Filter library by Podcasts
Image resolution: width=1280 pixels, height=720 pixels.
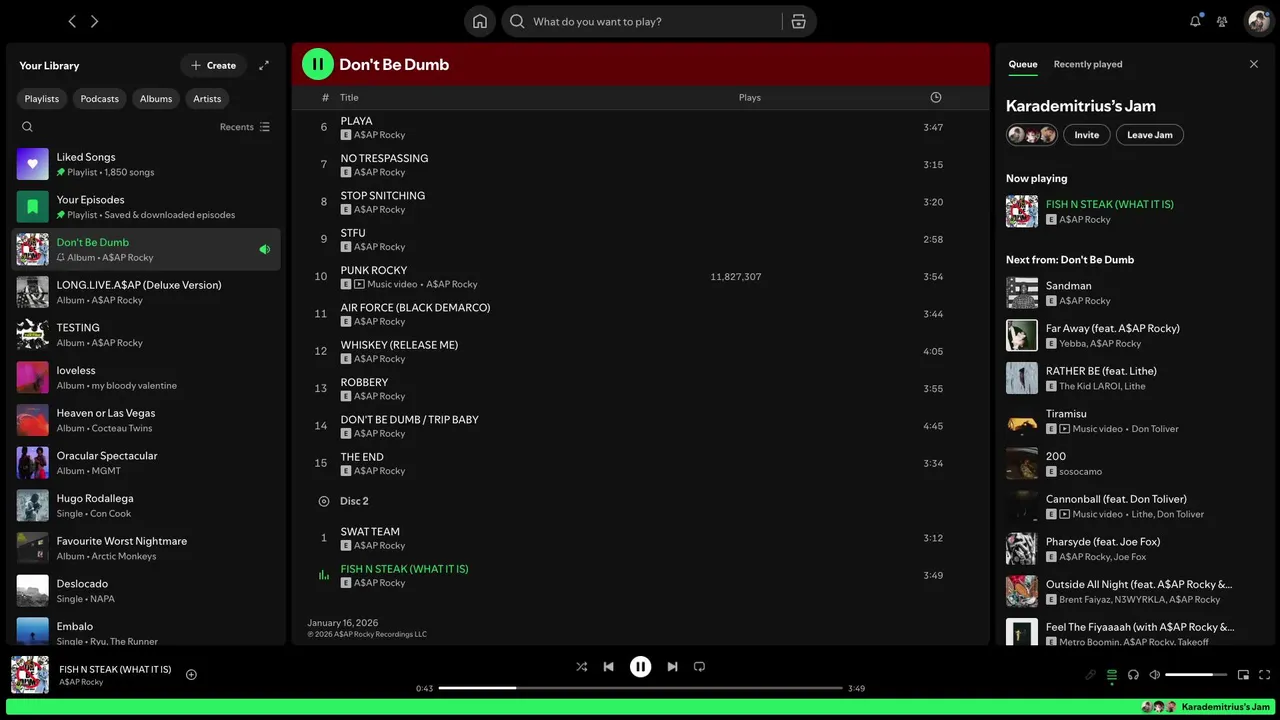[x=100, y=98]
